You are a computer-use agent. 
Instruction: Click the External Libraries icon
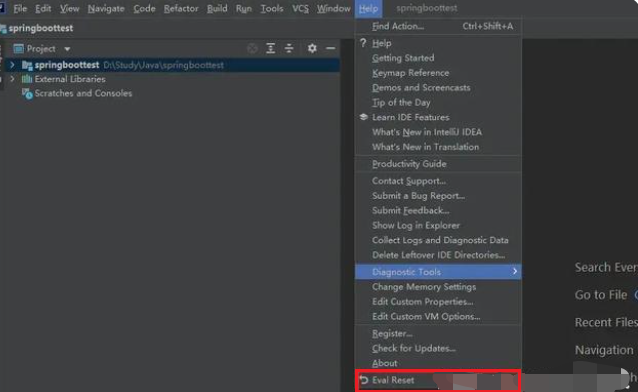coord(27,79)
